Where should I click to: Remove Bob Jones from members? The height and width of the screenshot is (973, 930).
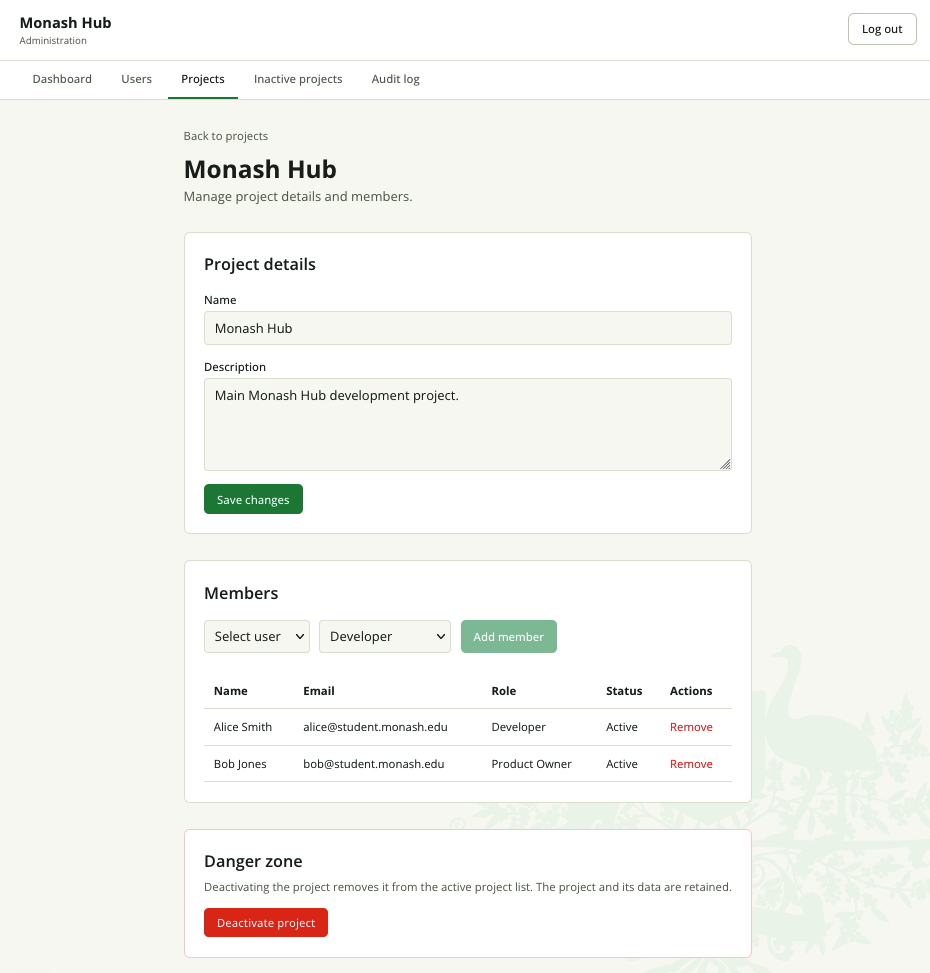691,764
